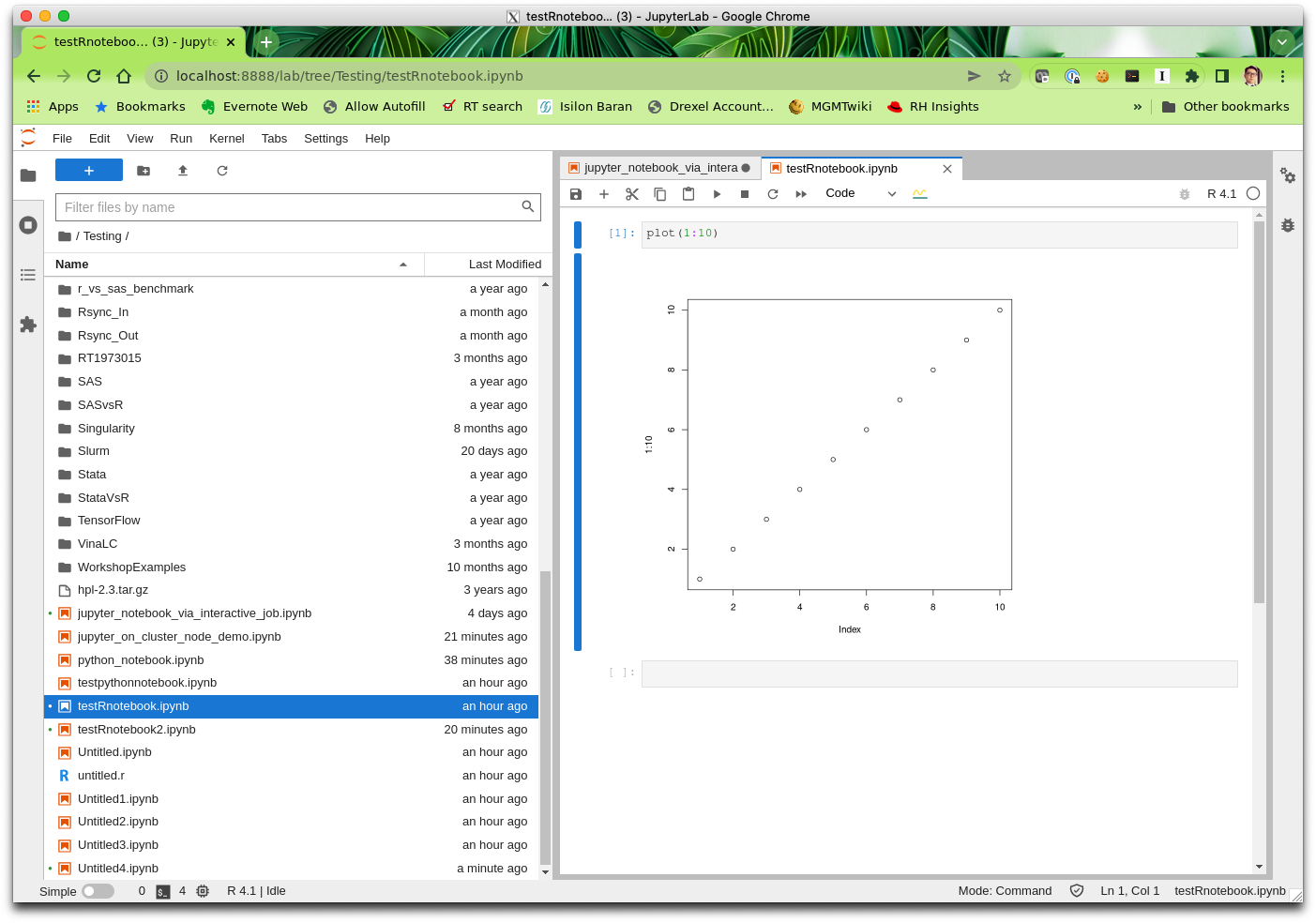Select testRnotebook2.ipynb file
This screenshot has width=1316, height=923.
click(x=292, y=730)
